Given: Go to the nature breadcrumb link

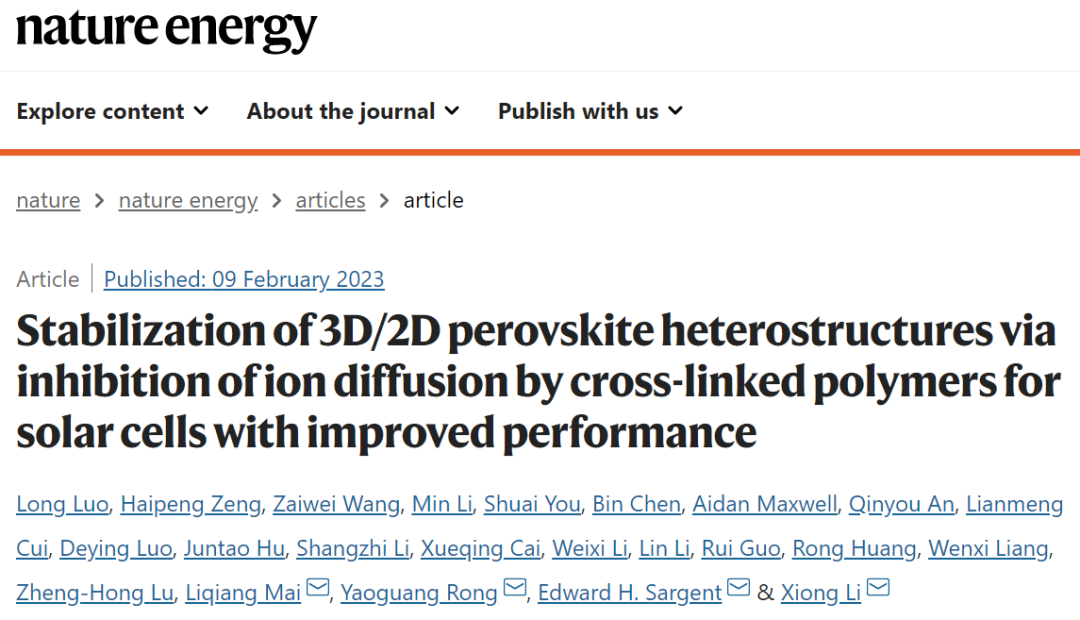Looking at the screenshot, I should tap(48, 200).
